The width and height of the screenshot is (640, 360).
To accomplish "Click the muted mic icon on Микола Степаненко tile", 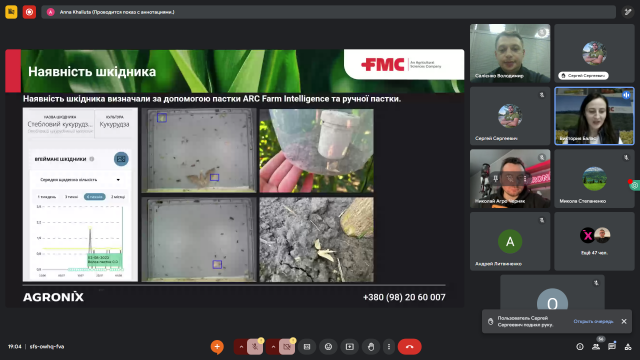I will [626, 158].
